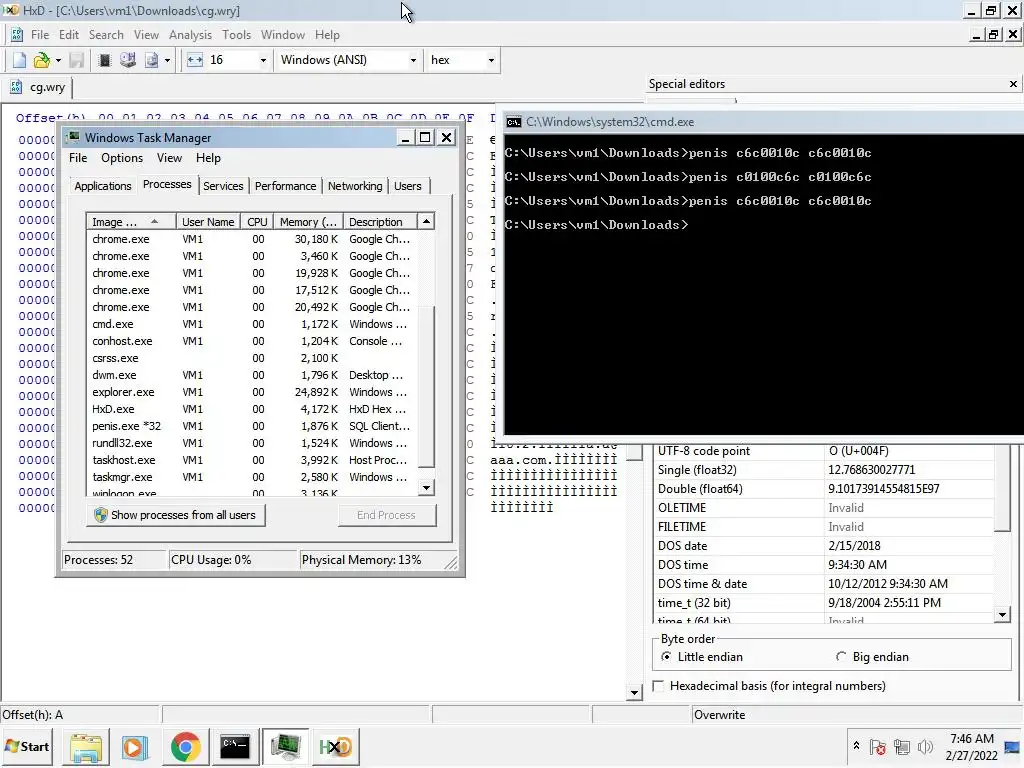This screenshot has height=768, width=1024.
Task: Open the hex offset base dropdown
Action: click(491, 61)
